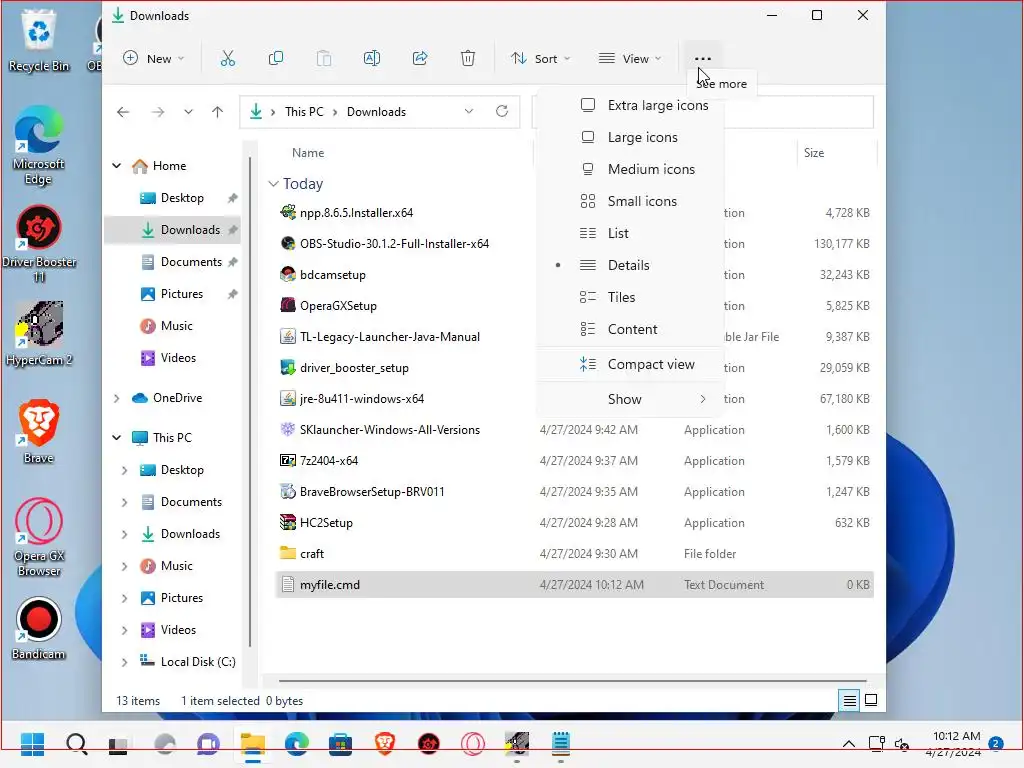The width and height of the screenshot is (1024, 768).
Task: Click the Copy icon in toolbar
Action: pyautogui.click(x=276, y=59)
